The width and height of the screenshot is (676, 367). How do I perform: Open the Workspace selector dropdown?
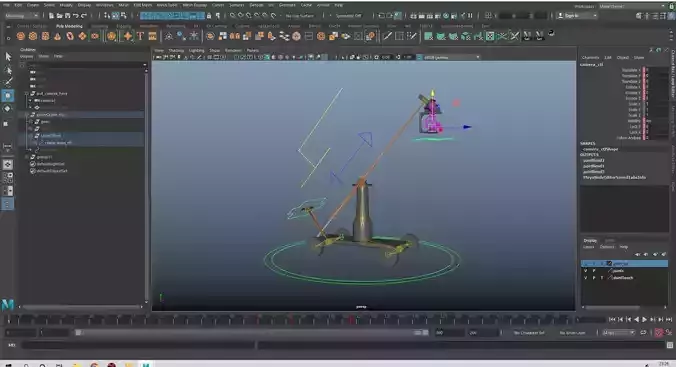[x=632, y=6]
